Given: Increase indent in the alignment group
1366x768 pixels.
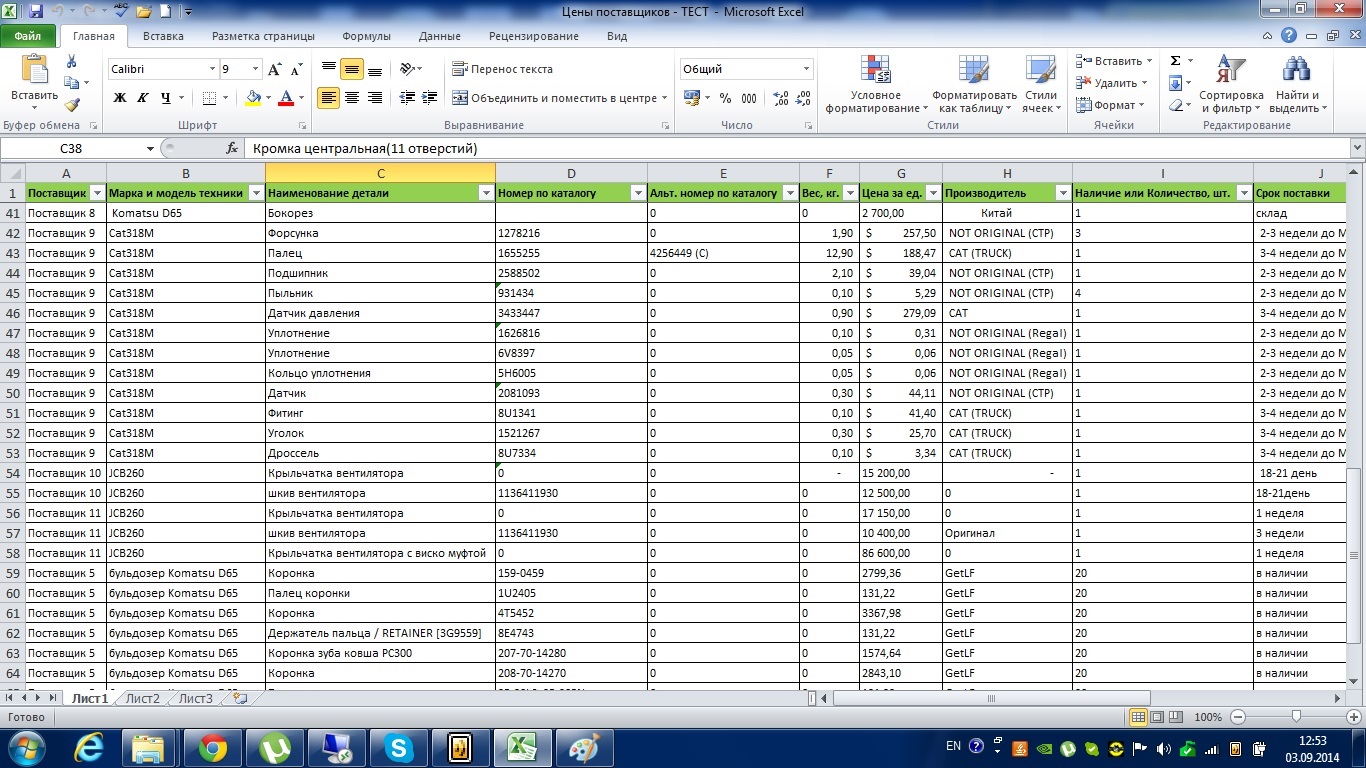Looking at the screenshot, I should coord(430,98).
